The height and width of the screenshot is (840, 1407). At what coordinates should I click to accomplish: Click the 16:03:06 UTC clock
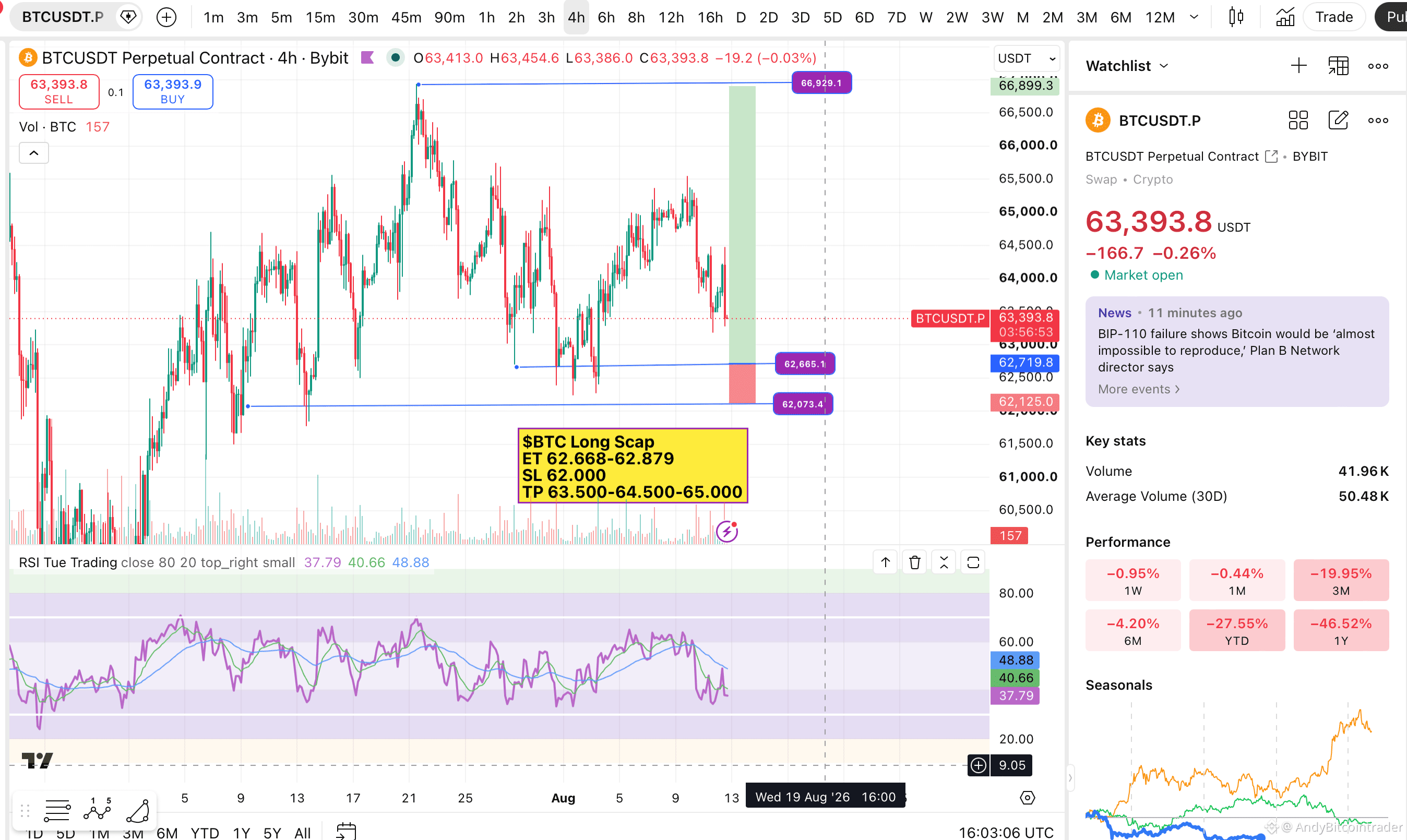point(1006,833)
